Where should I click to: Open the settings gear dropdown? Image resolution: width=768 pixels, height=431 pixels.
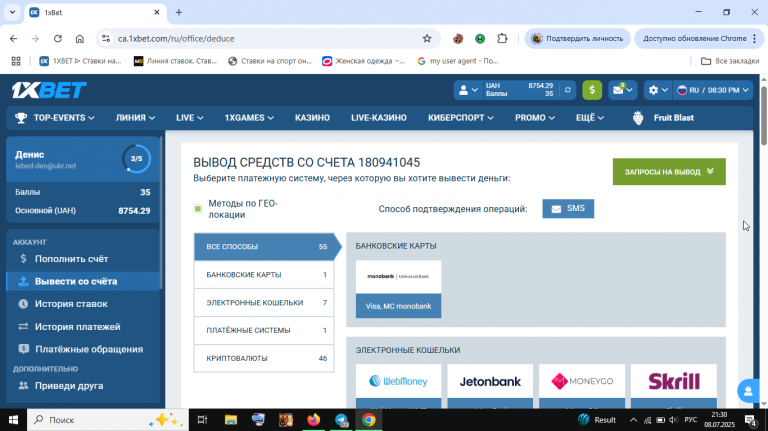pos(658,90)
